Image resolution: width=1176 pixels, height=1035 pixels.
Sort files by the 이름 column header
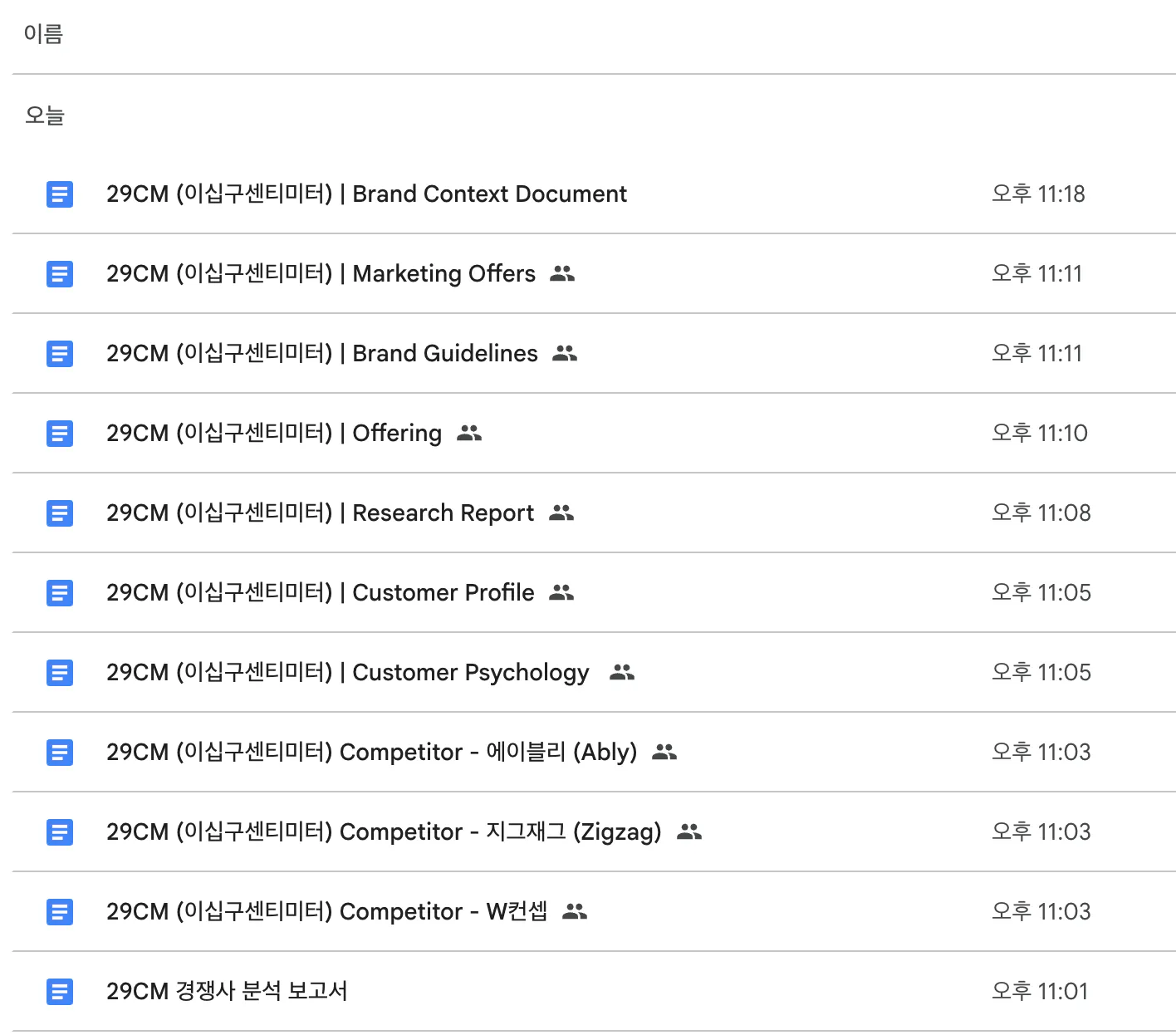click(x=43, y=34)
